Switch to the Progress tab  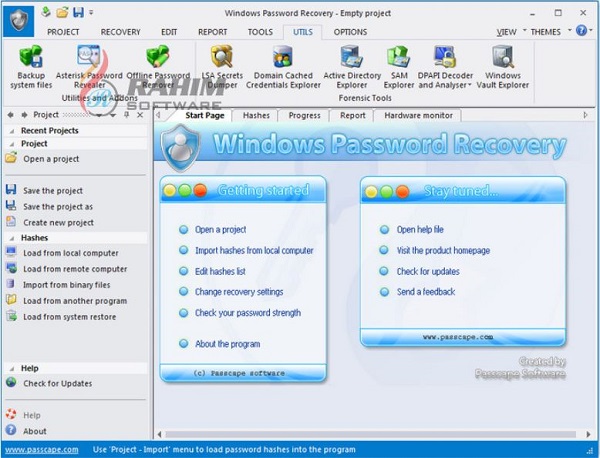click(304, 116)
